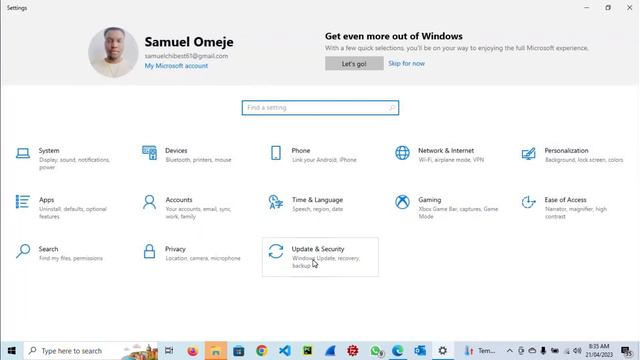Image resolution: width=640 pixels, height=360 pixels.
Task: Open the Update & Security refresh icon
Action: 276,251
